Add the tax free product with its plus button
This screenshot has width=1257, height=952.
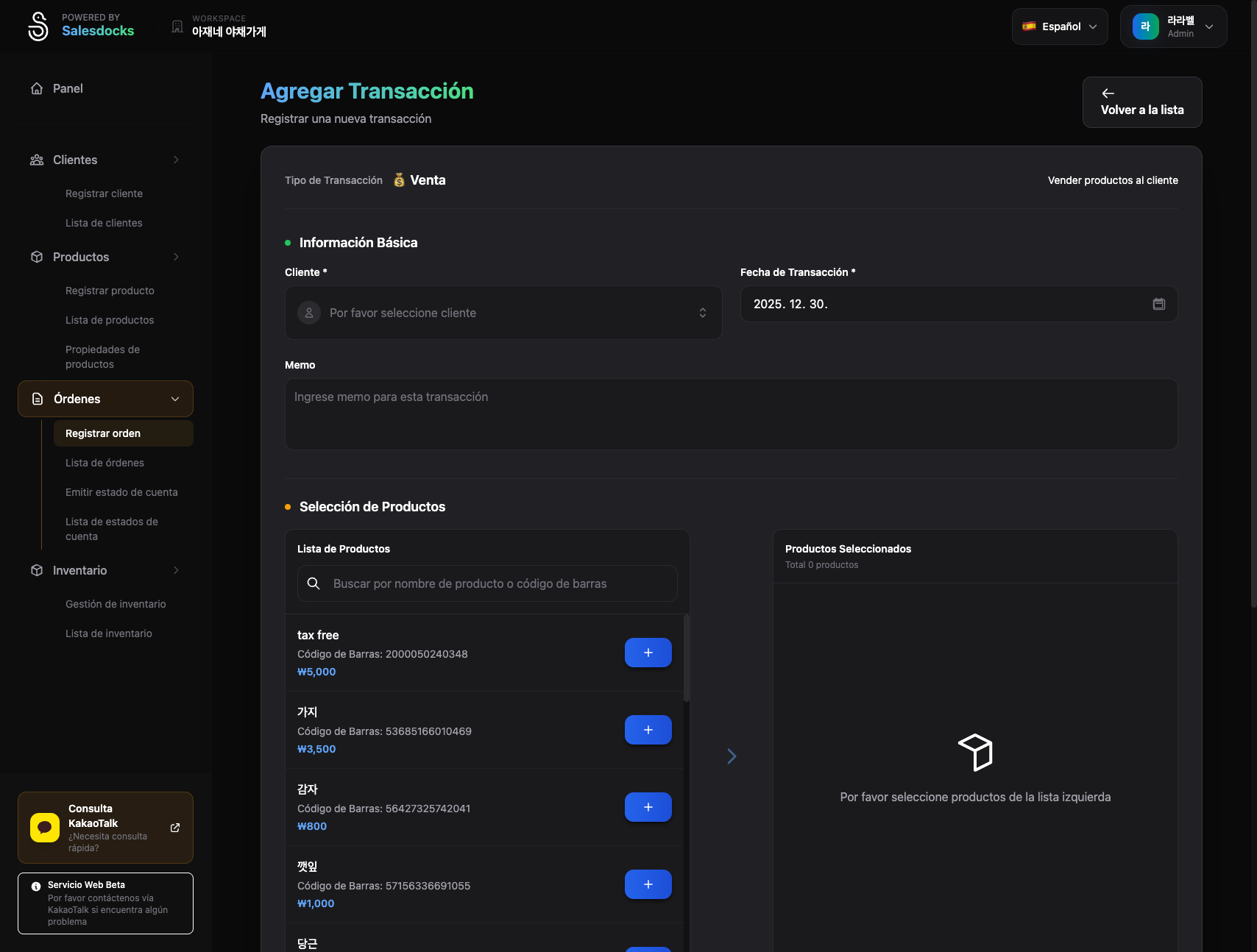point(648,653)
